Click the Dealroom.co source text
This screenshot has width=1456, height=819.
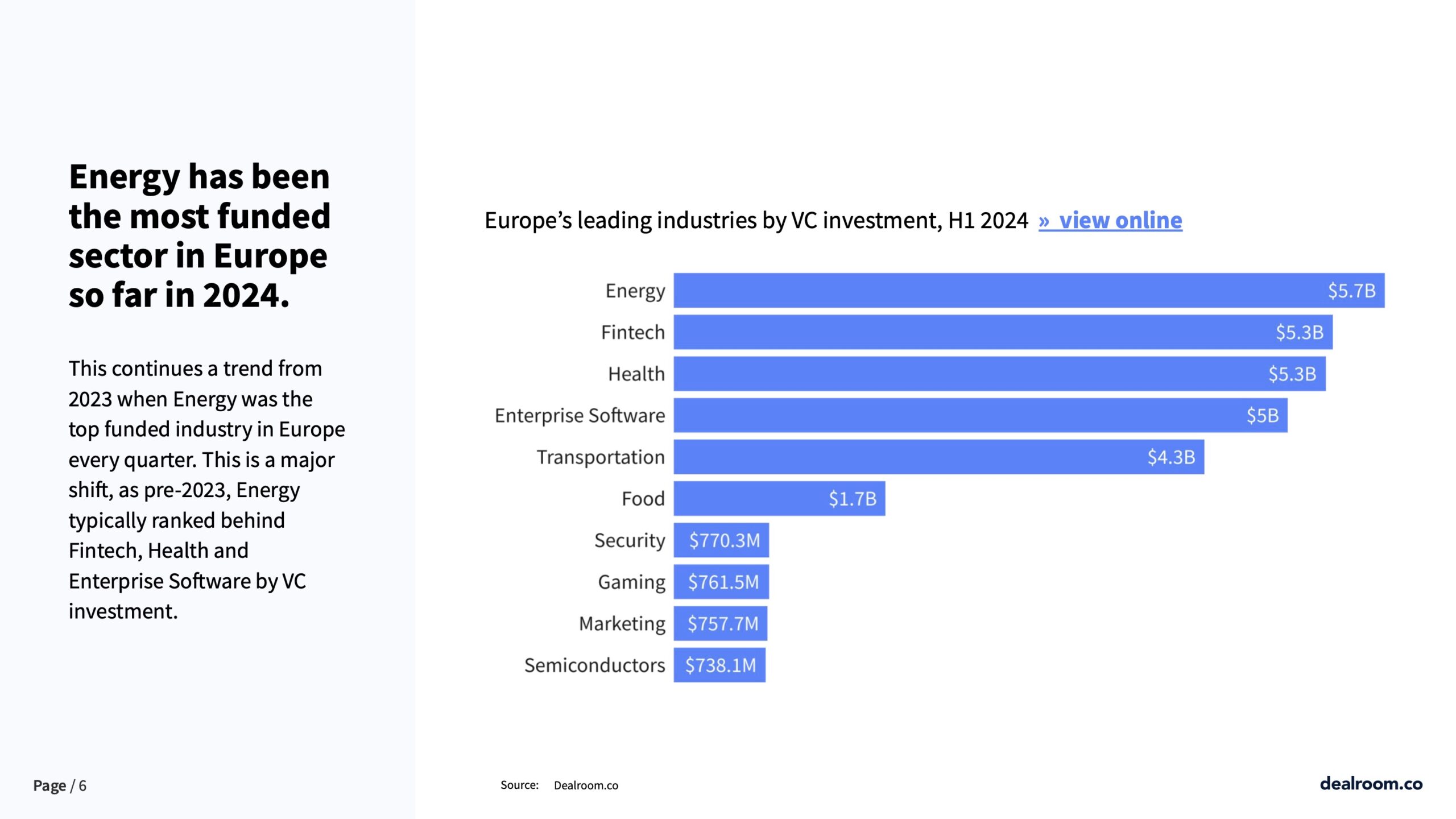(586, 785)
